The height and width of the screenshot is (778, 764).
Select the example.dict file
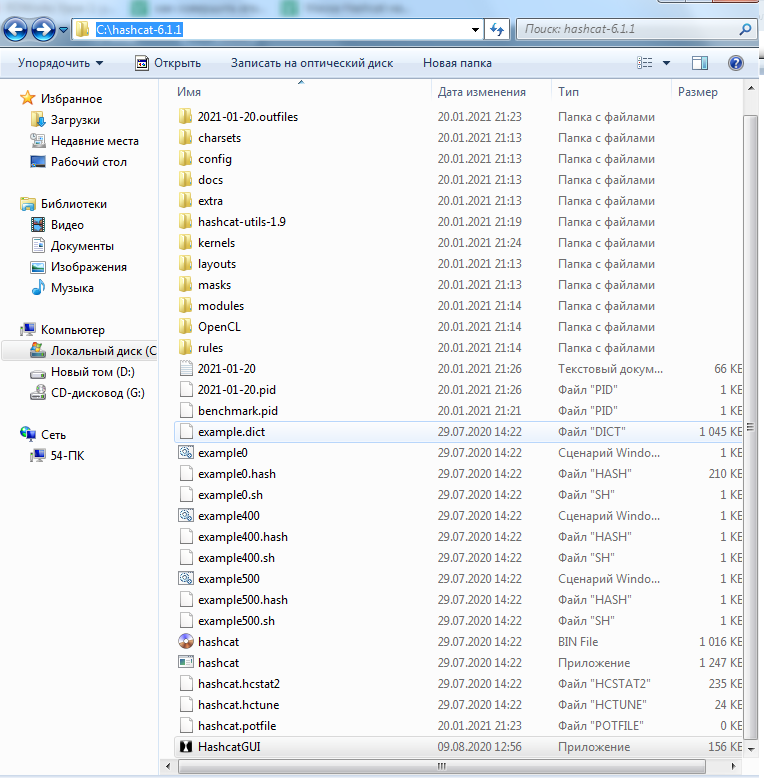(x=231, y=432)
